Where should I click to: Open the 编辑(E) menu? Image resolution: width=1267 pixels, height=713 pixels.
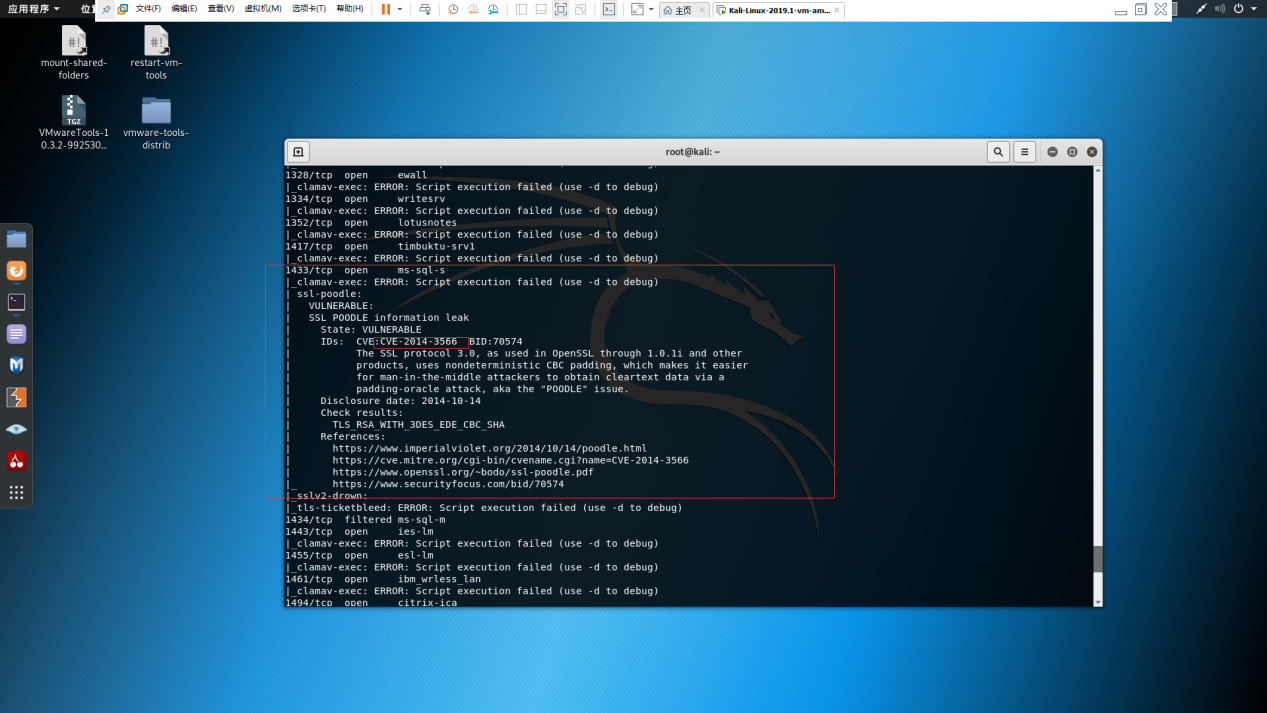point(184,9)
